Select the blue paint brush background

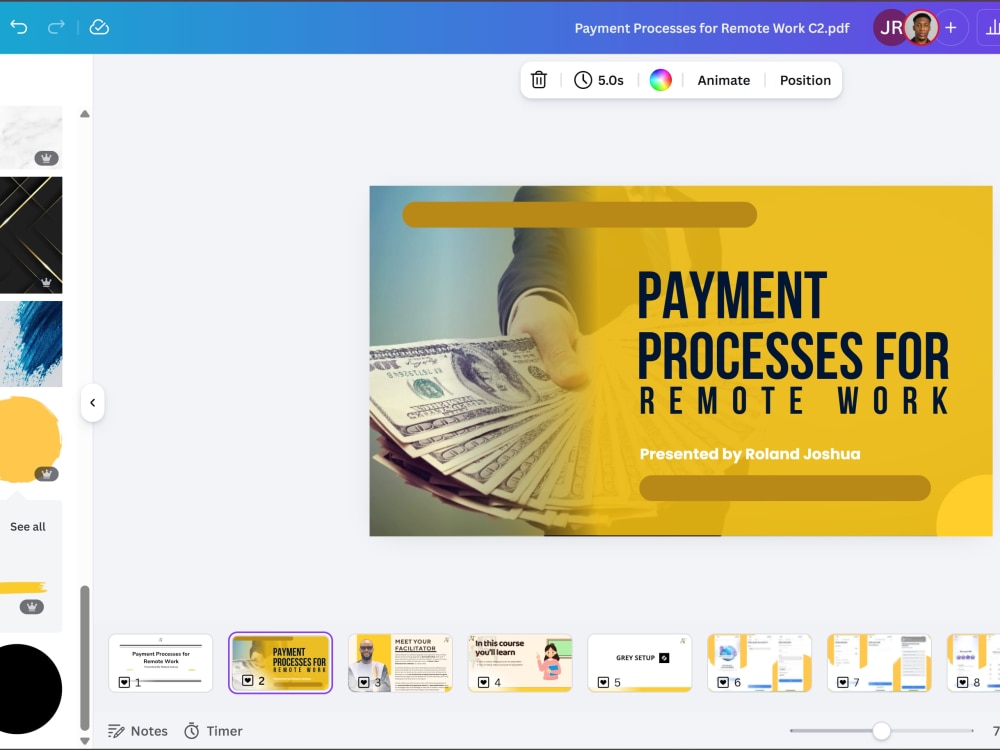point(31,344)
